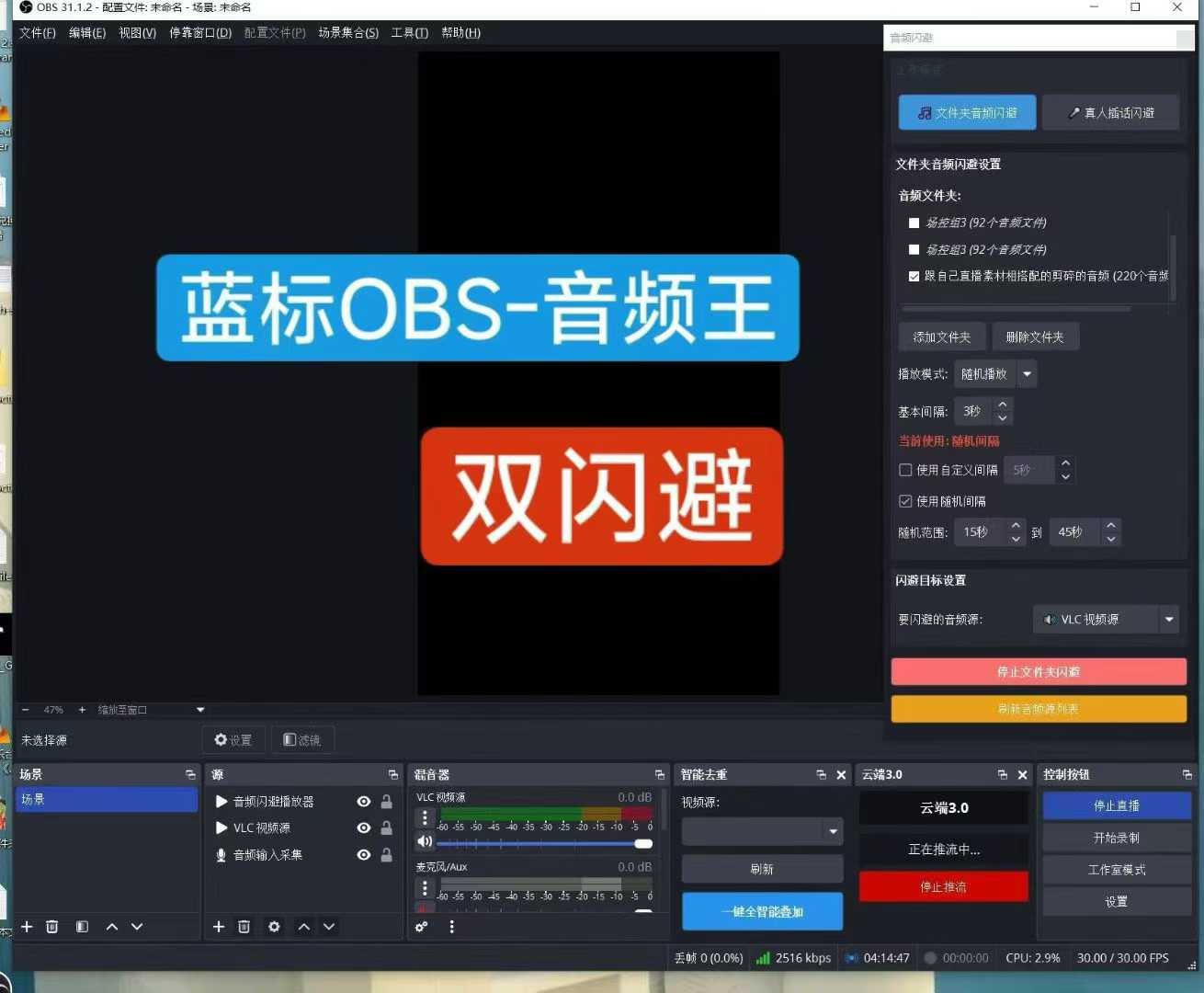Click the red 停止文件夹闪避 button
1204x993 pixels.
pos(1039,672)
